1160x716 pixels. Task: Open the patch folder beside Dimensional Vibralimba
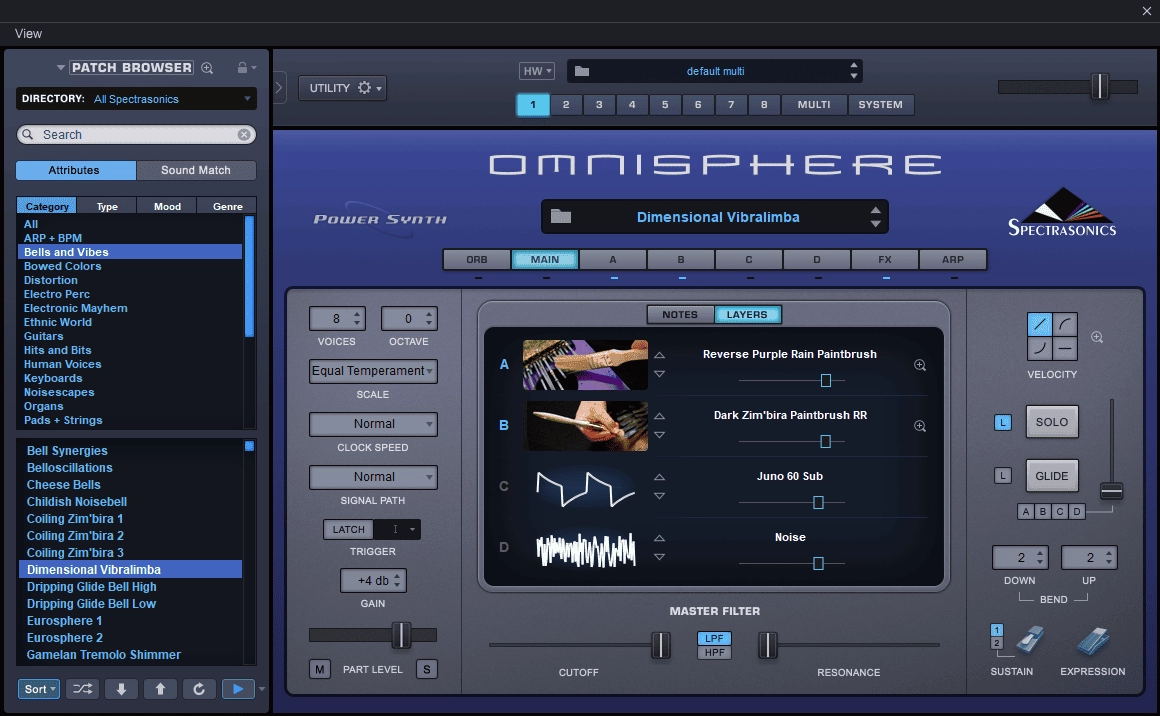click(561, 216)
